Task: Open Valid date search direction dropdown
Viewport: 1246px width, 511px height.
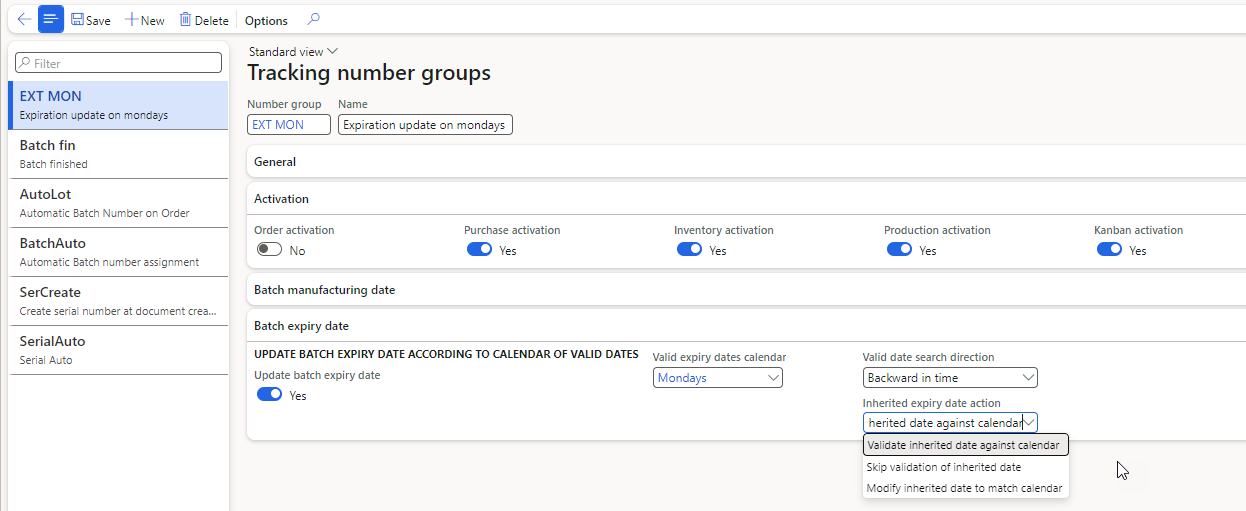Action: [x=1029, y=378]
